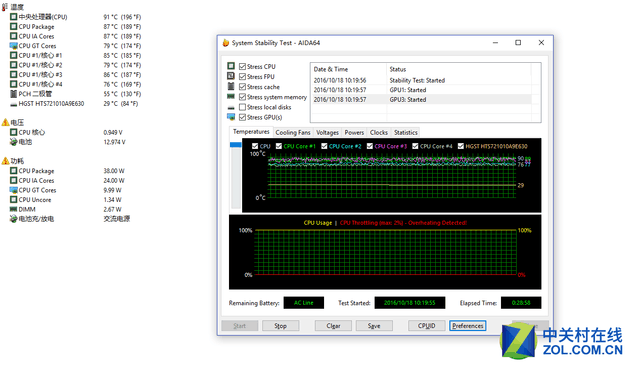Click the power warning icon beside 功耗
640x371 pixels.
[x=5, y=161]
